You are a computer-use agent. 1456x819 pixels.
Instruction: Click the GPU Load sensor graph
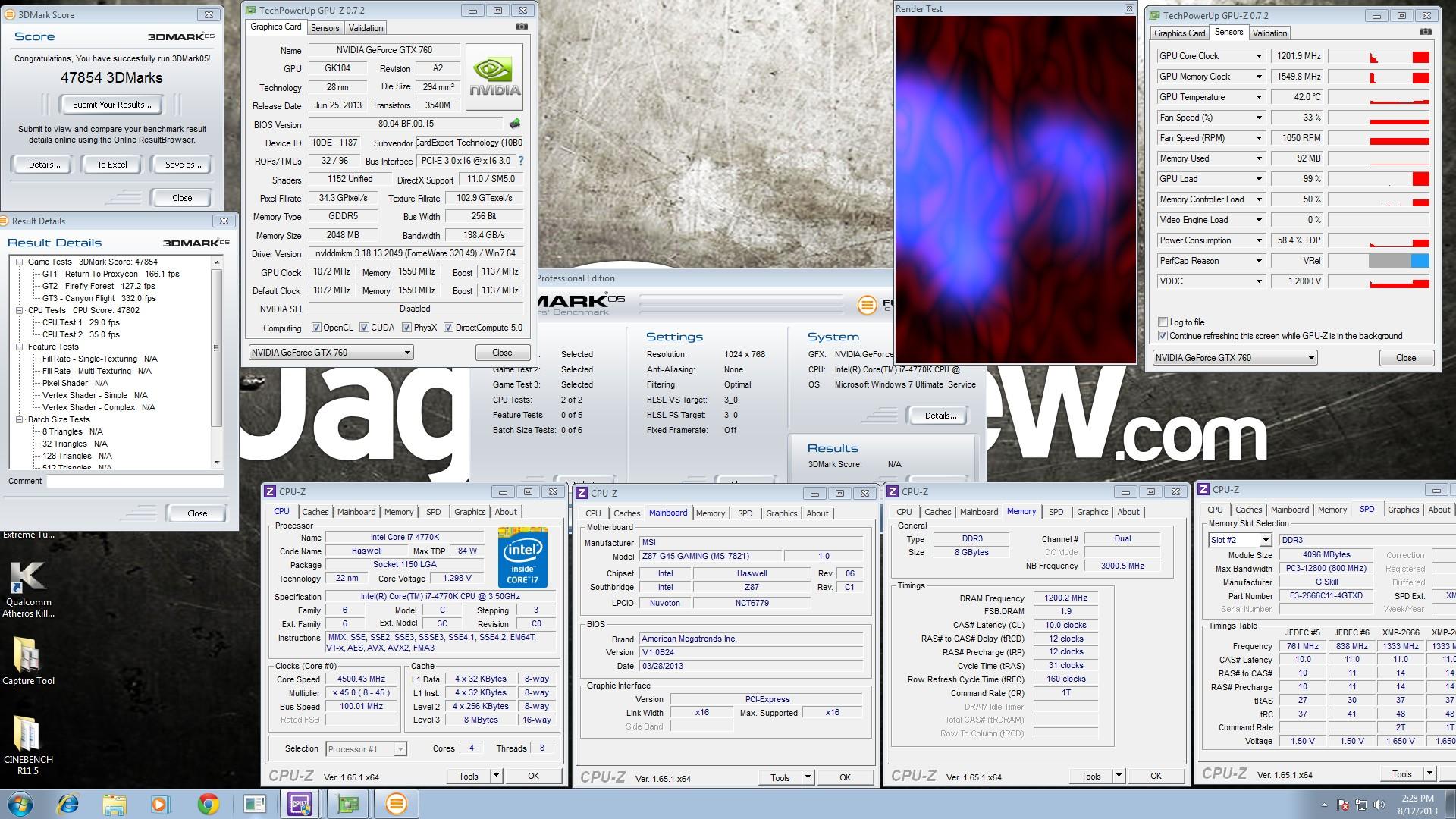1379,179
